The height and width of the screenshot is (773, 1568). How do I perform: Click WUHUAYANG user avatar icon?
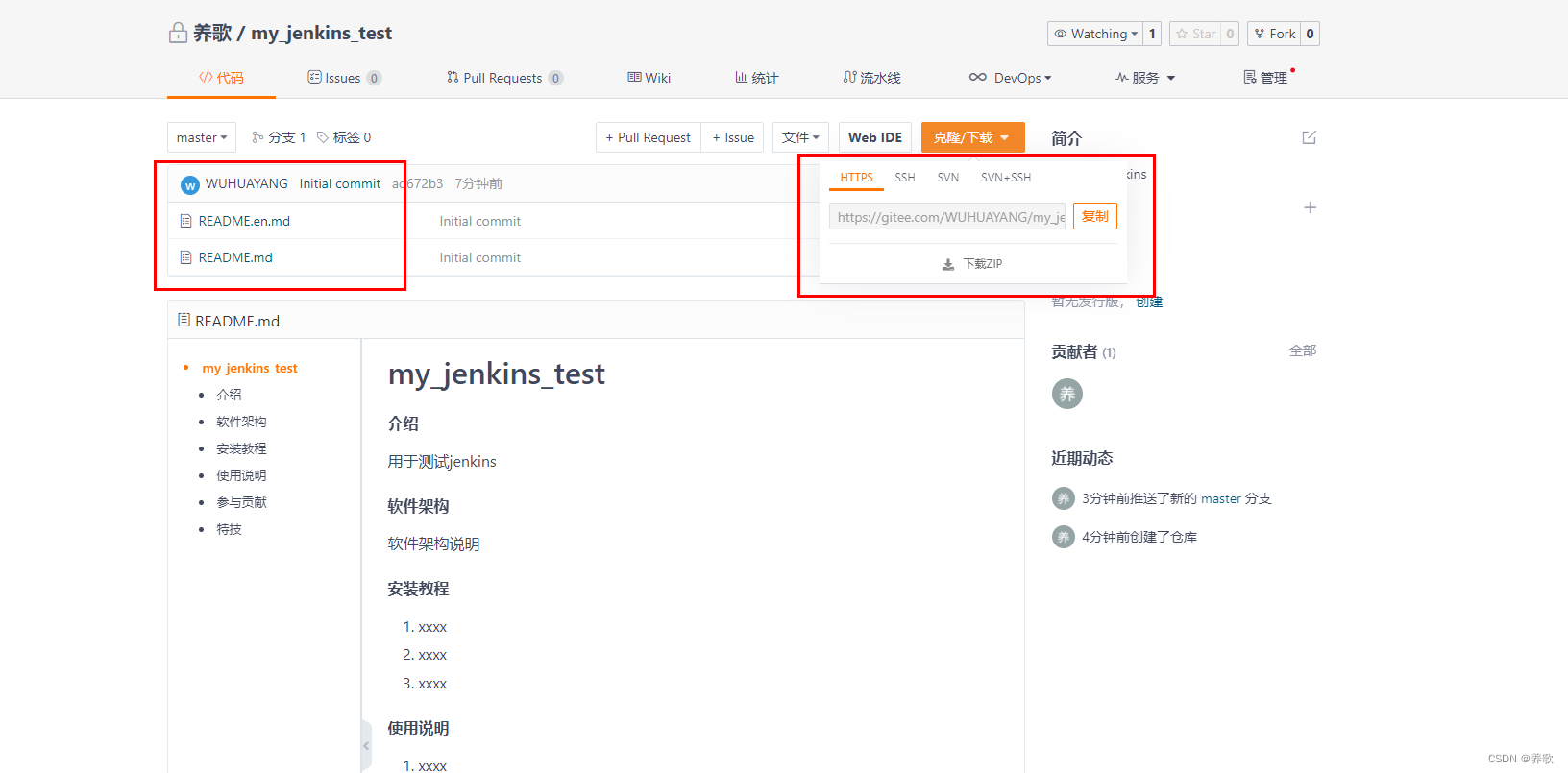point(190,184)
